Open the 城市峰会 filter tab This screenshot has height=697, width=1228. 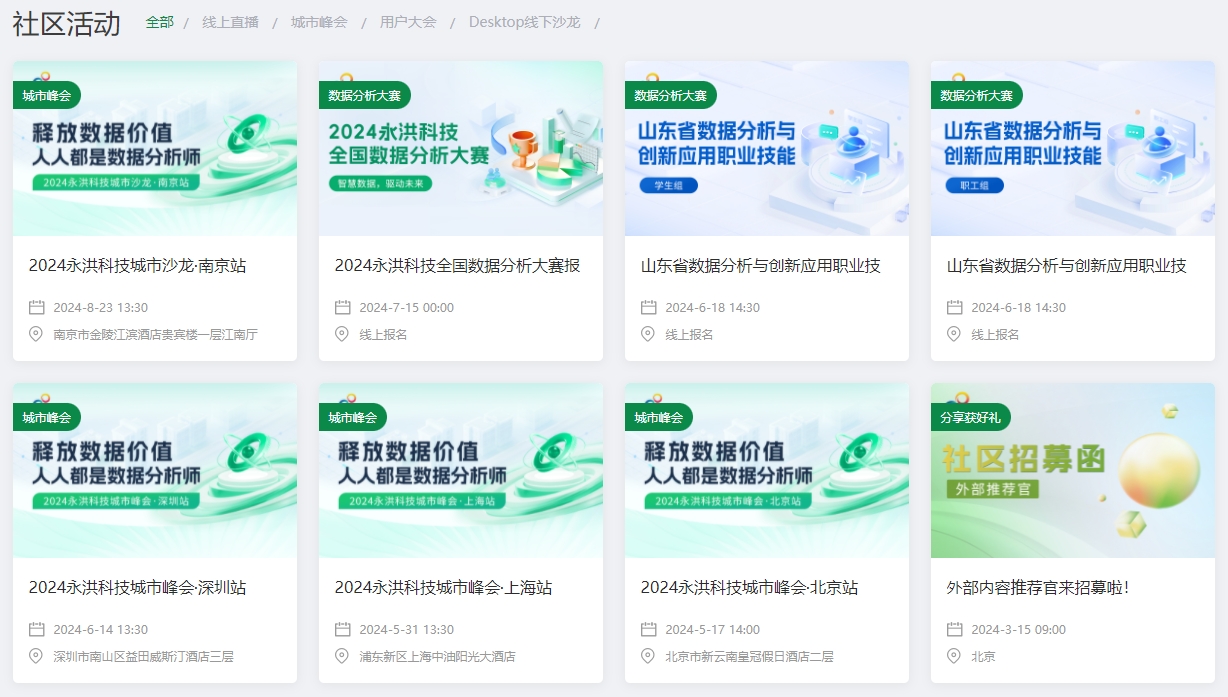pos(319,22)
